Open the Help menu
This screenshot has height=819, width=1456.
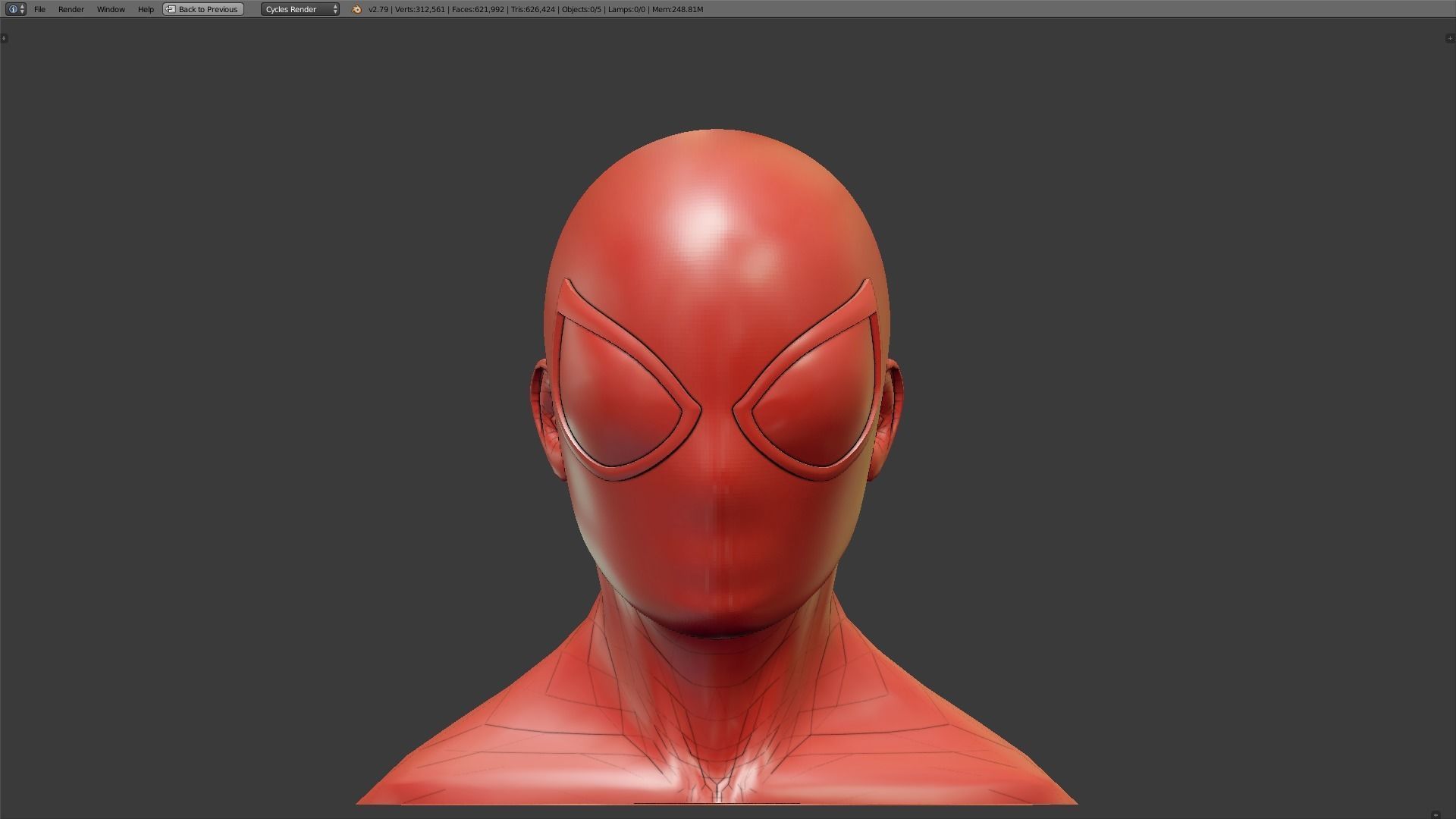[x=146, y=9]
